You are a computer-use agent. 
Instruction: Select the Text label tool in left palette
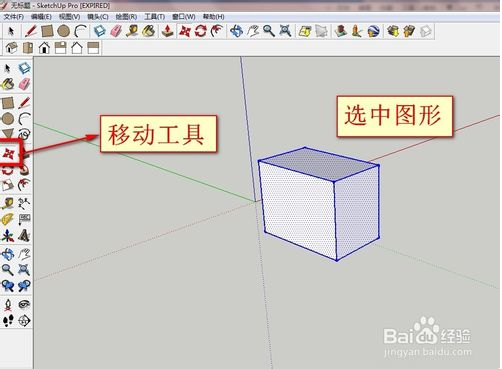coord(24,219)
